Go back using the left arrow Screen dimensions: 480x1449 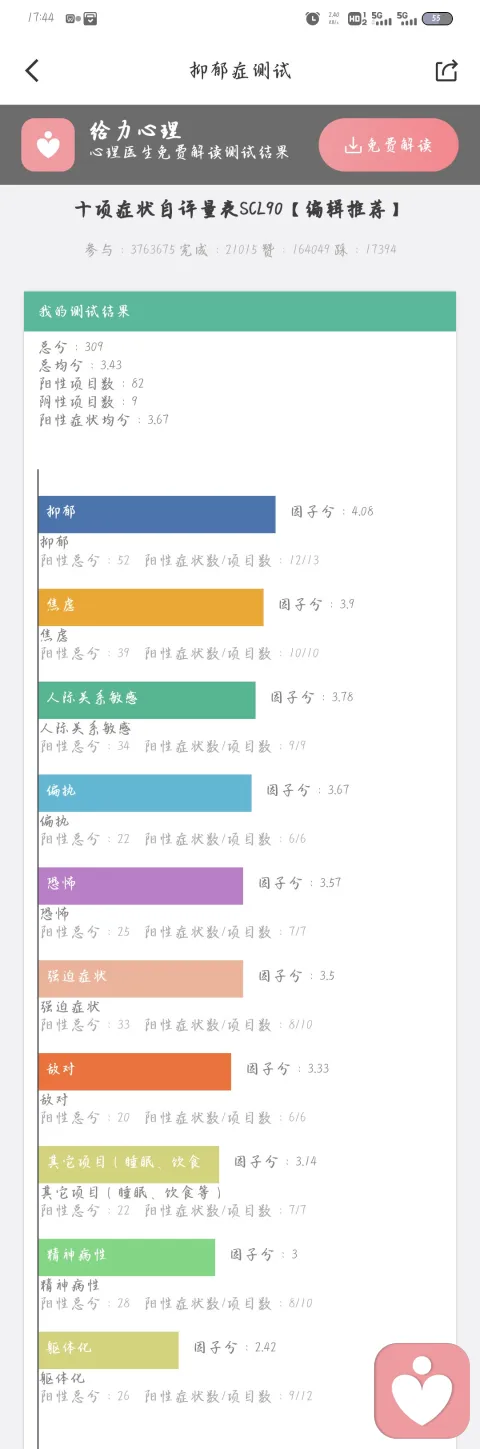pos(32,70)
